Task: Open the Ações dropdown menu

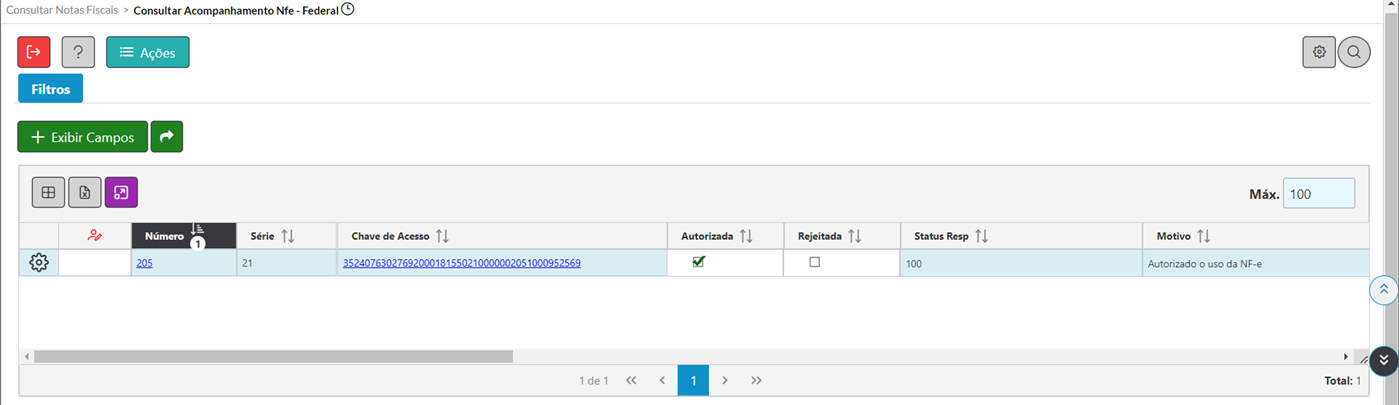Action: pyautogui.click(x=148, y=52)
